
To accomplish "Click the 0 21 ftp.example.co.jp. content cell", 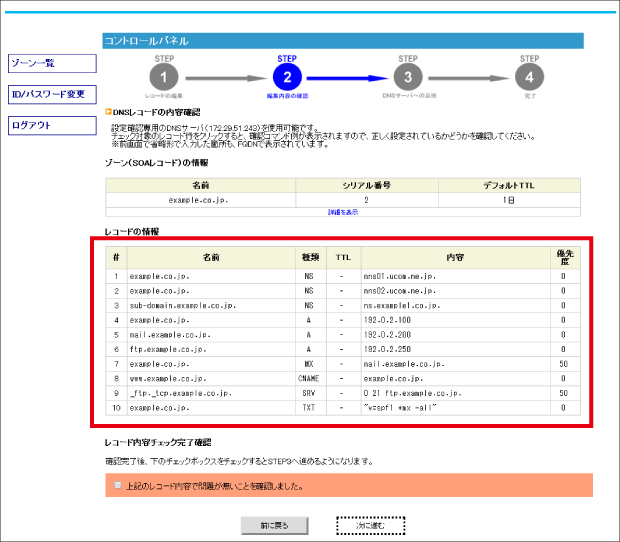I will [x=456, y=393].
